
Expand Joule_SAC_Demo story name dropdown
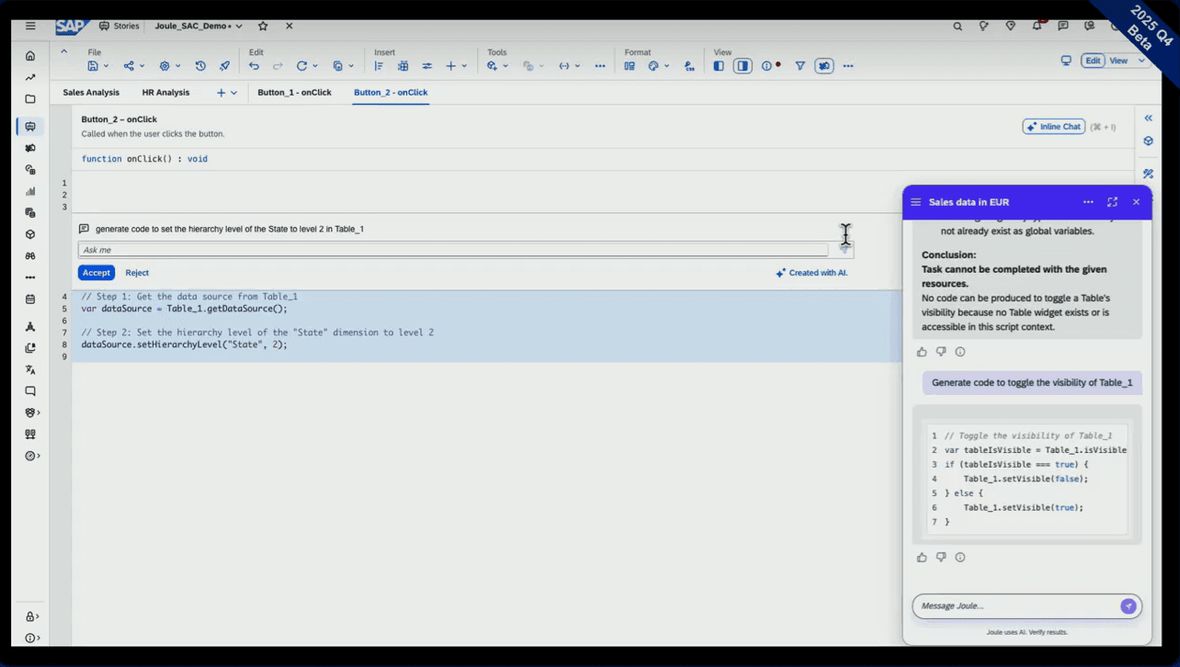coord(239,26)
